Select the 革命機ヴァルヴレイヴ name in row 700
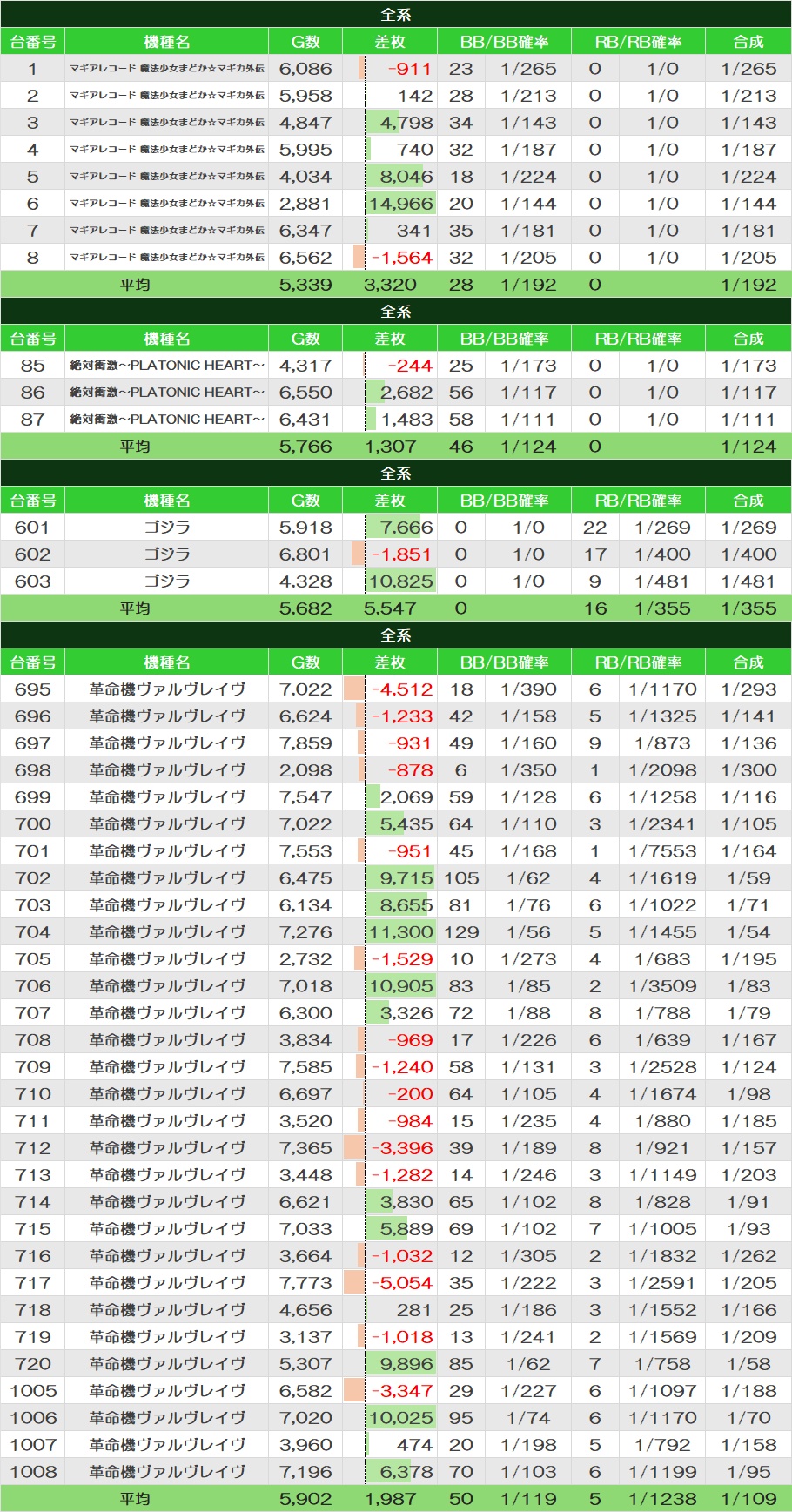792x1512 pixels. pos(167,824)
